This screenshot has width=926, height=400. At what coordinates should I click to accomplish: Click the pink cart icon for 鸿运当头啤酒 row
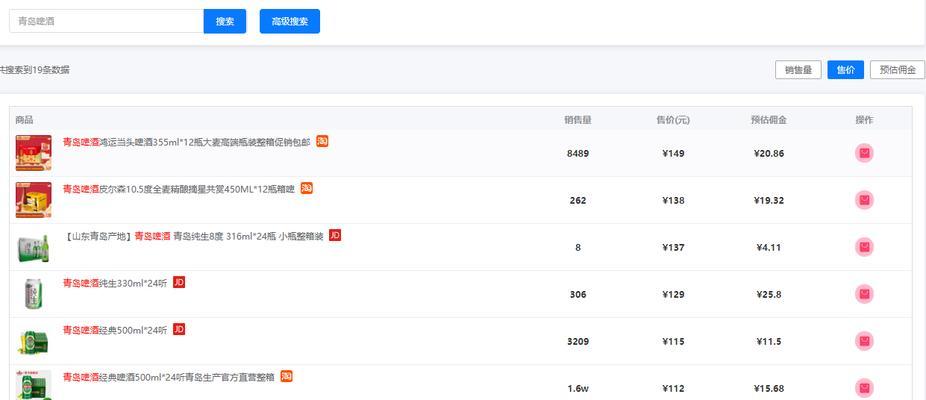pyautogui.click(x=864, y=153)
